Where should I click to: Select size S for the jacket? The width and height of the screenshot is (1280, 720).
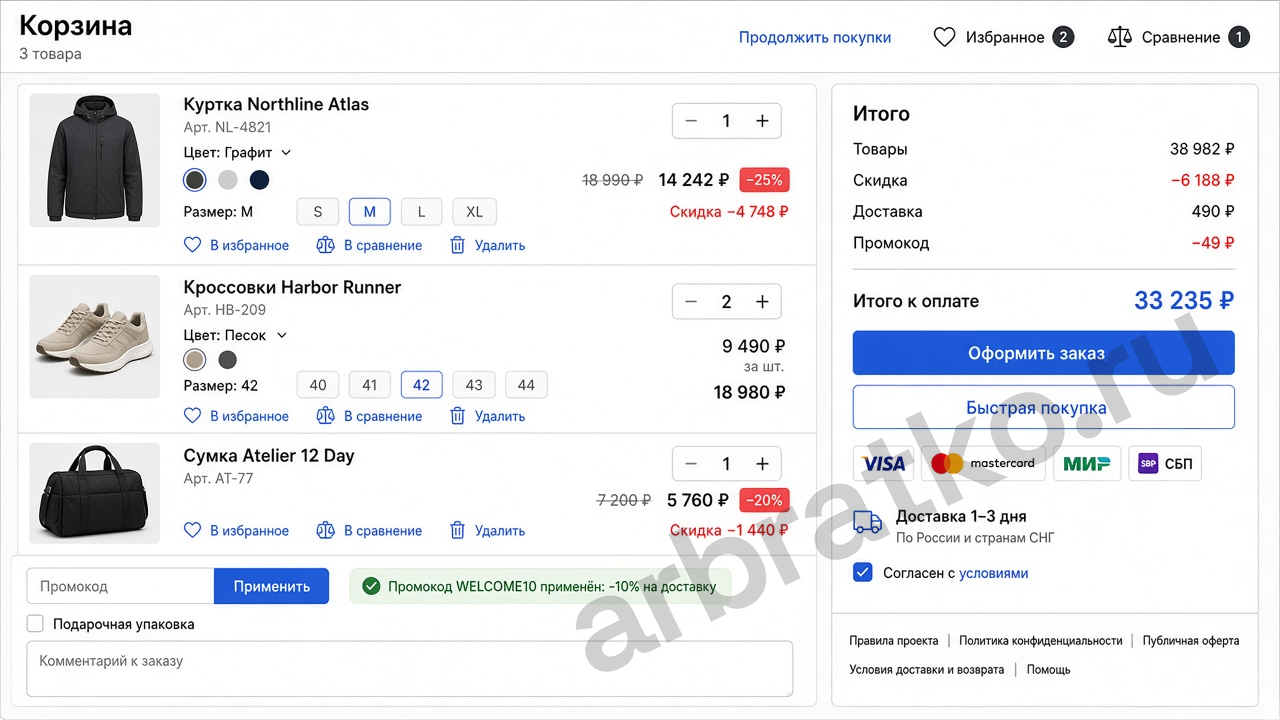318,212
